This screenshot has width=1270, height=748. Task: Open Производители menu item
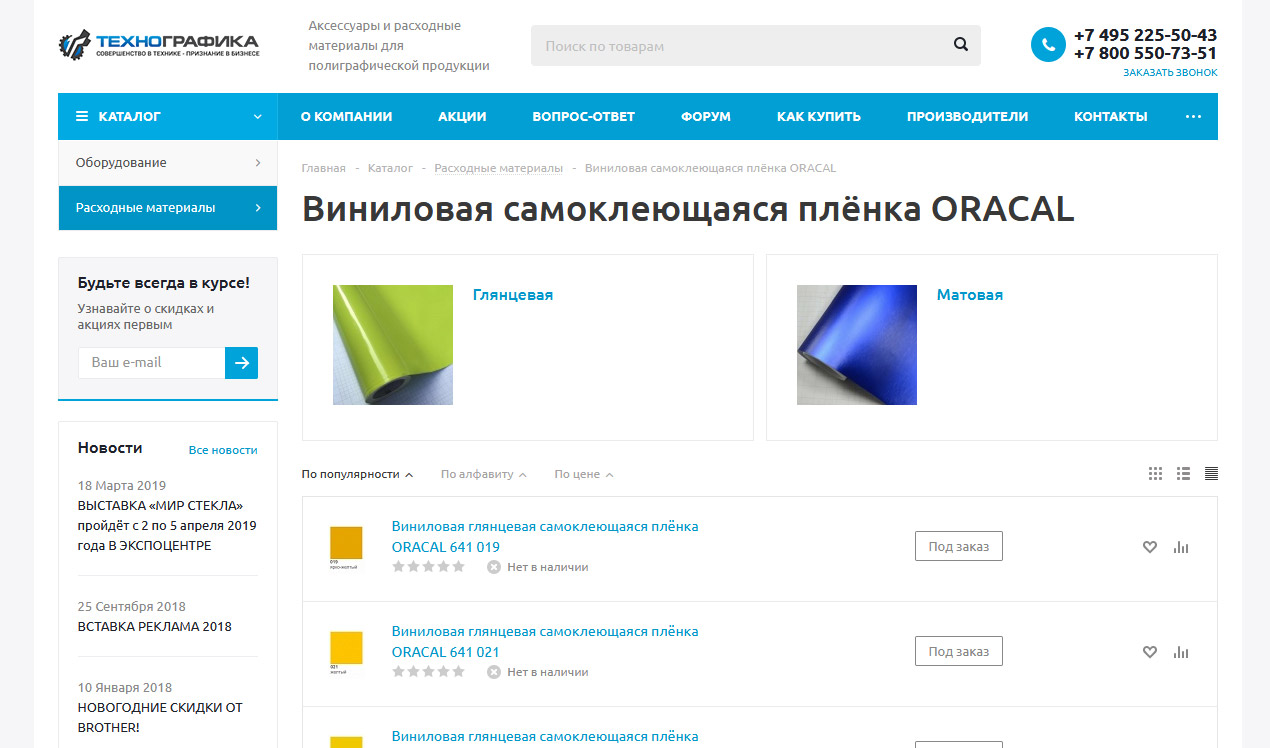967,117
